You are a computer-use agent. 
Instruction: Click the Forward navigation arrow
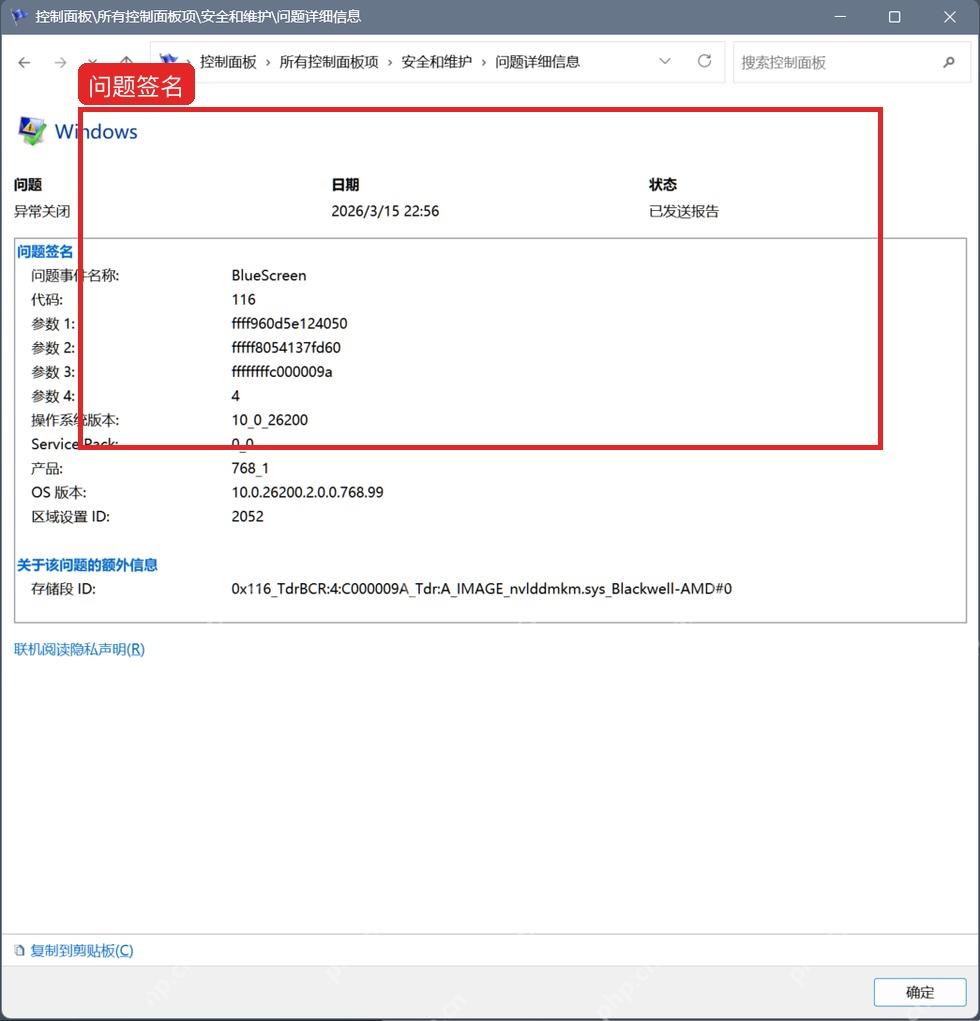coord(61,63)
